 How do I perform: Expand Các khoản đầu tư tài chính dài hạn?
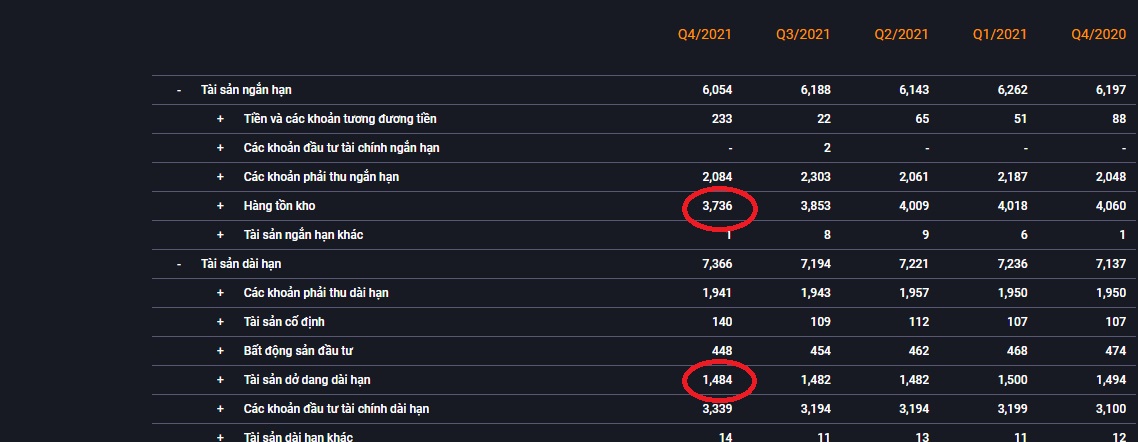click(x=220, y=409)
